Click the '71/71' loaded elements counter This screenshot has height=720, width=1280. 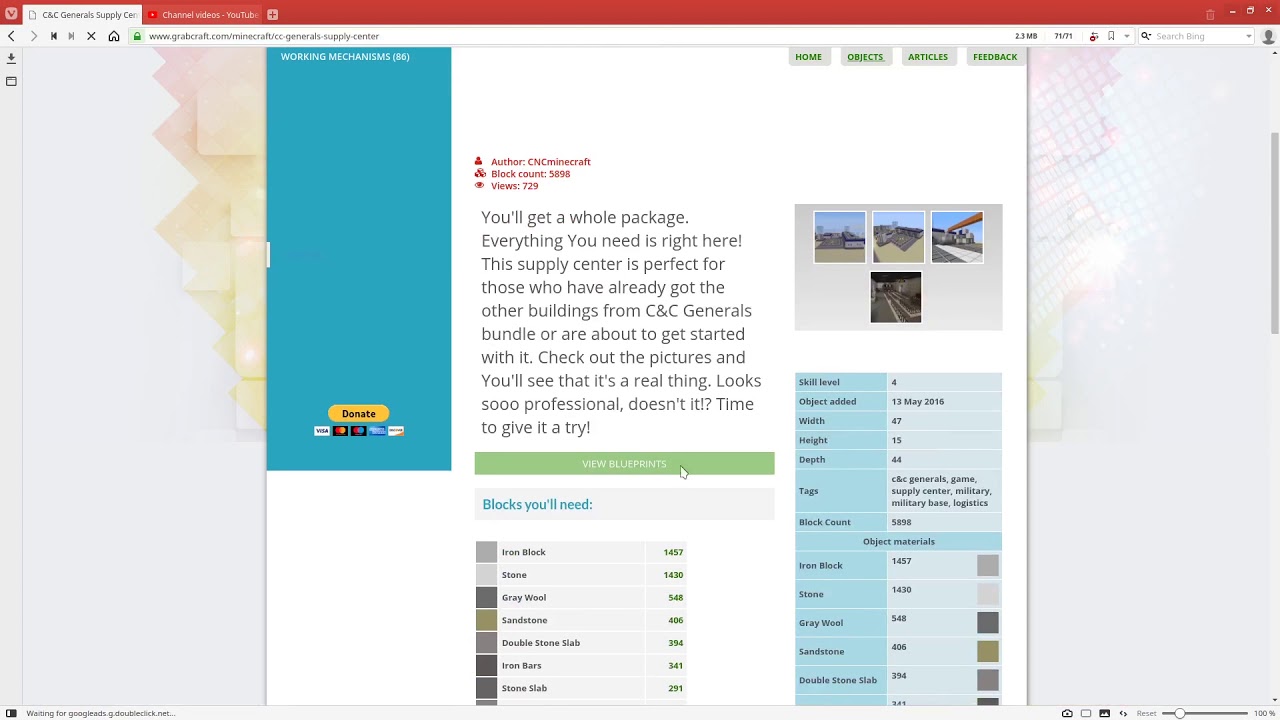[1063, 36]
